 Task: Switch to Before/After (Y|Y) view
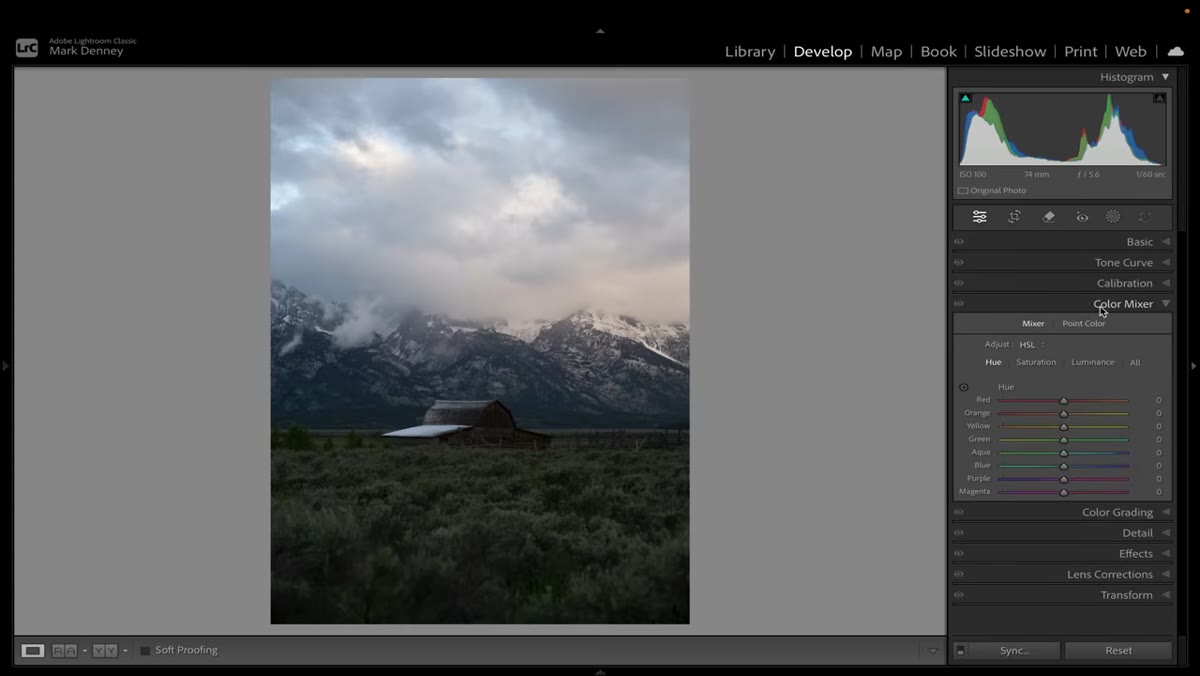tap(105, 650)
